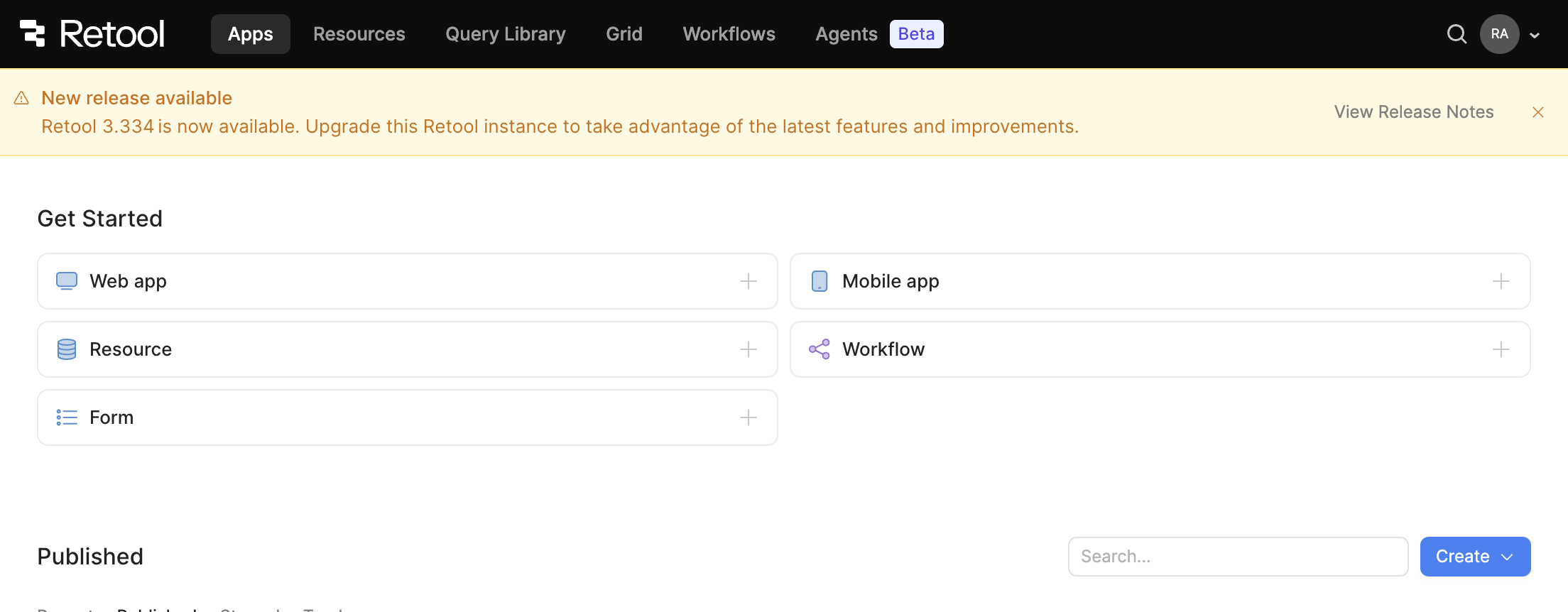This screenshot has width=1568, height=612.
Task: Click the plus icon on Form card
Action: click(748, 417)
